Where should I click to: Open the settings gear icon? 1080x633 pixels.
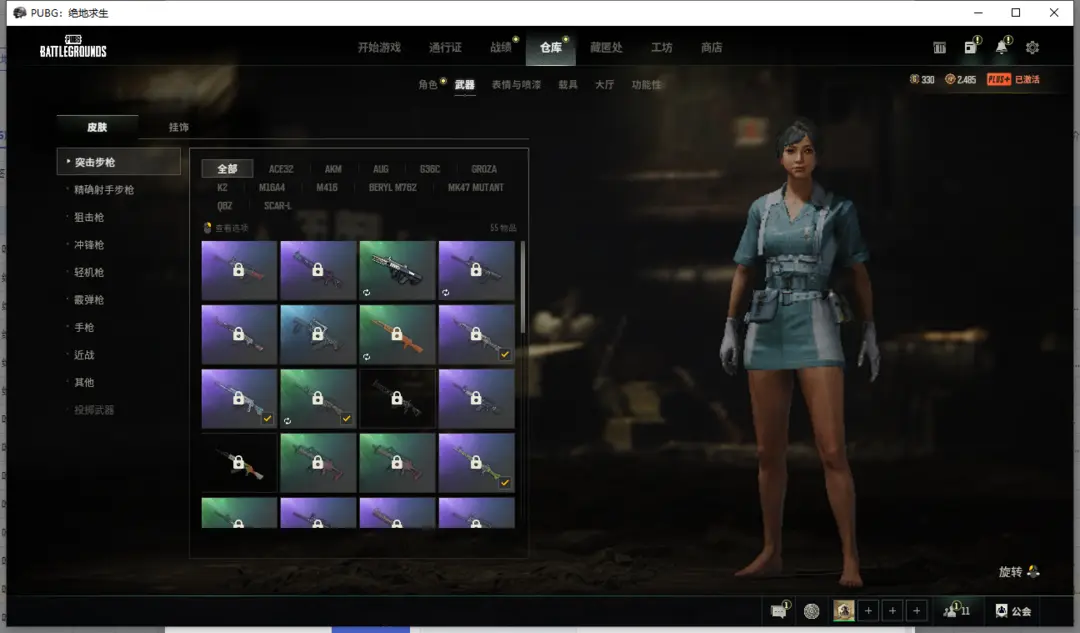tap(1032, 48)
